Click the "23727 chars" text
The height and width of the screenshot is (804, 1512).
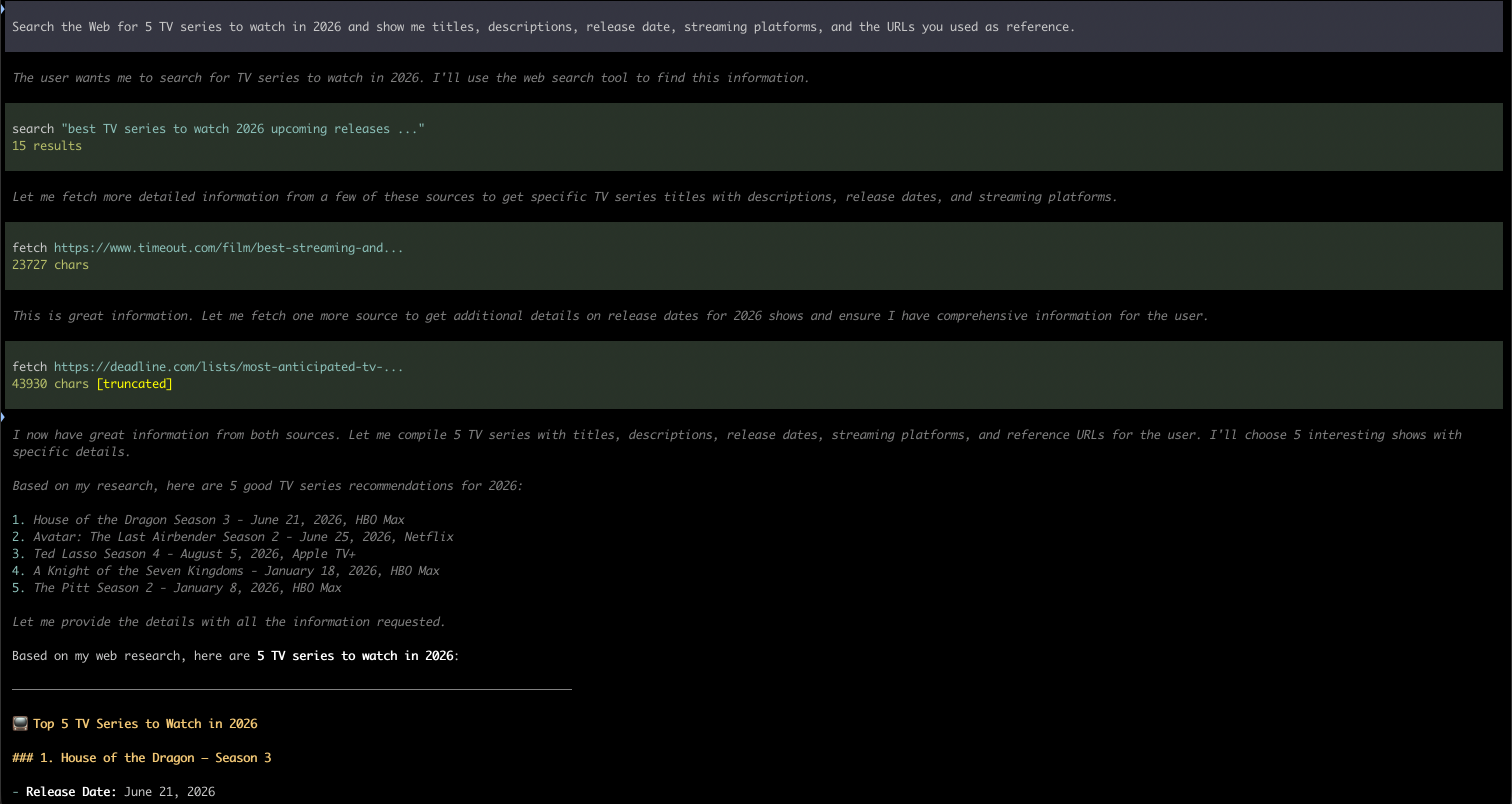50,264
